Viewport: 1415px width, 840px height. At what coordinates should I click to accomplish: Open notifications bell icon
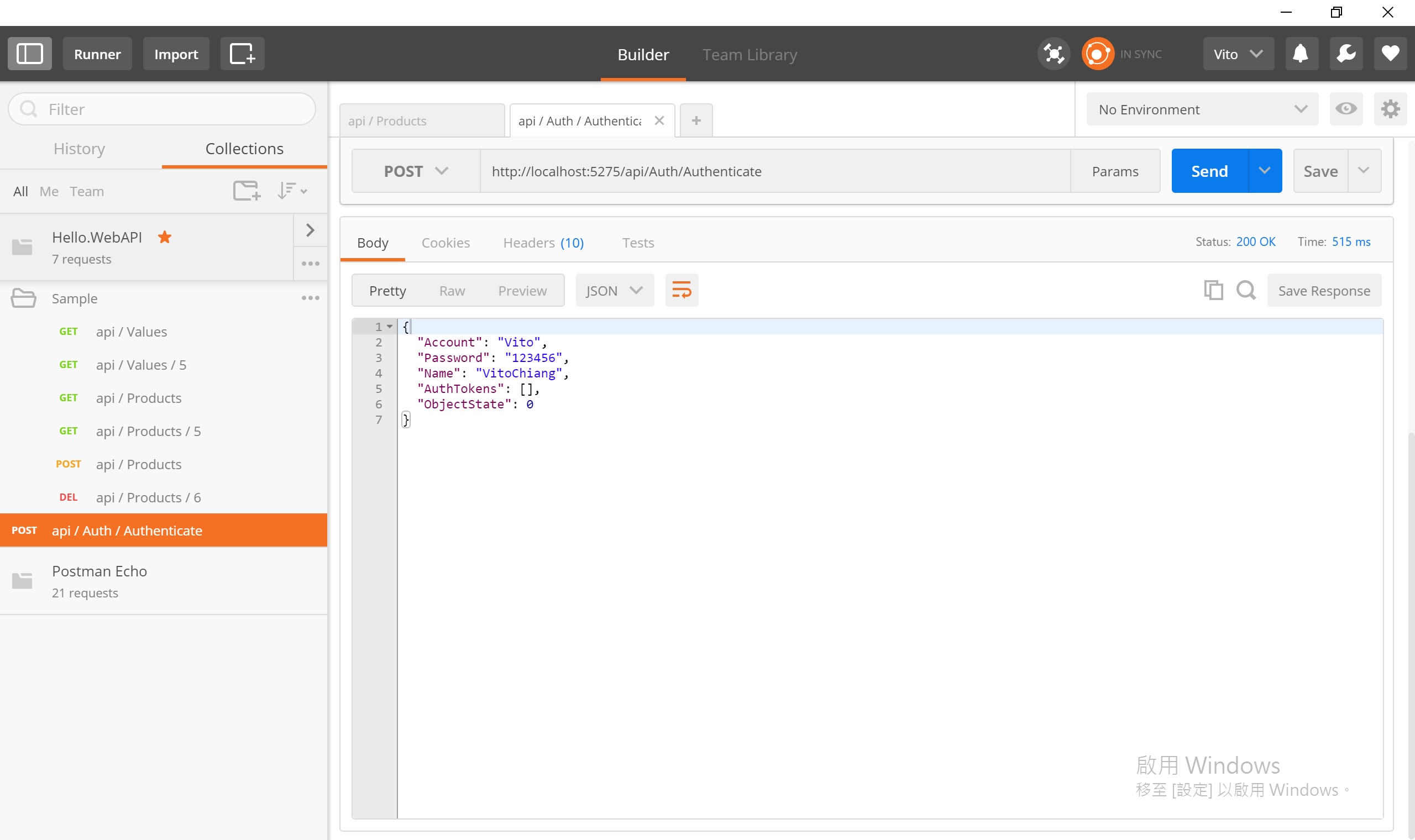point(1301,54)
